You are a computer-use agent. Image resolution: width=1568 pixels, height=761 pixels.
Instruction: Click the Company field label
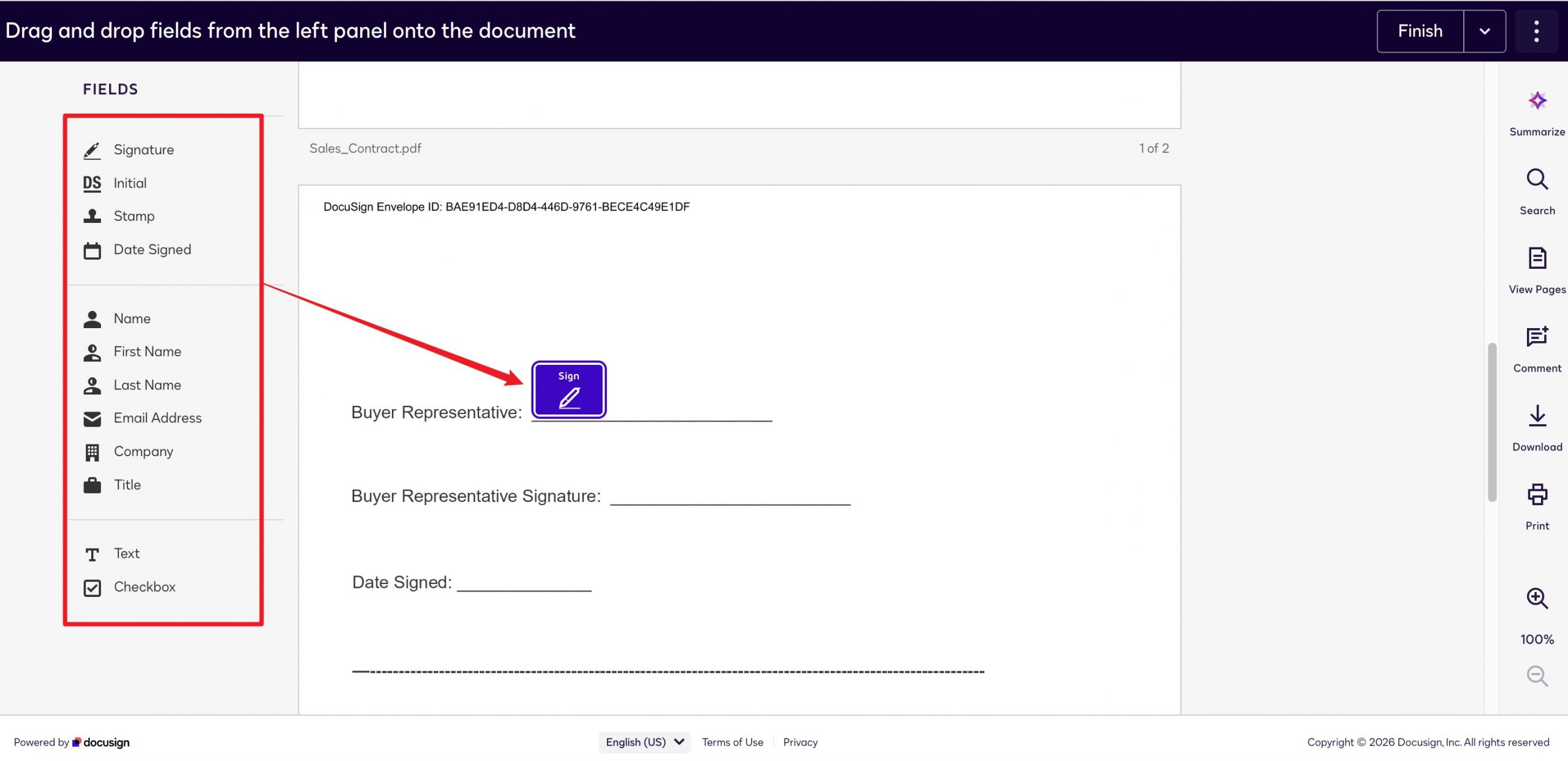143,452
